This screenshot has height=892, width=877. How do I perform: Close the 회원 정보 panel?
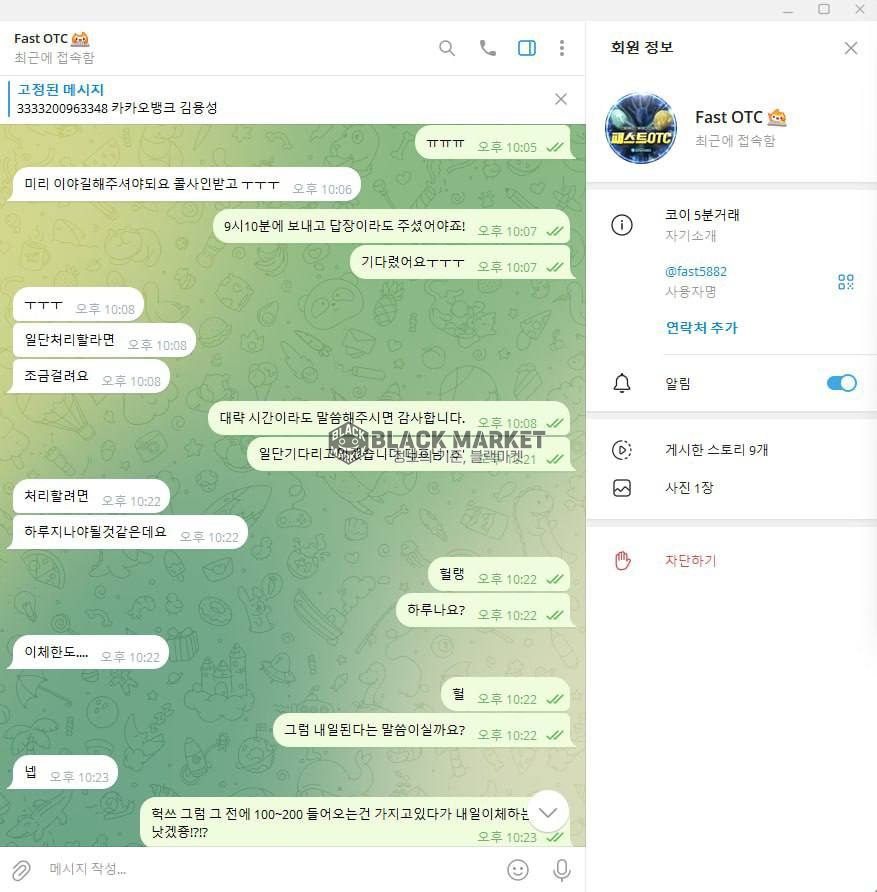[851, 48]
